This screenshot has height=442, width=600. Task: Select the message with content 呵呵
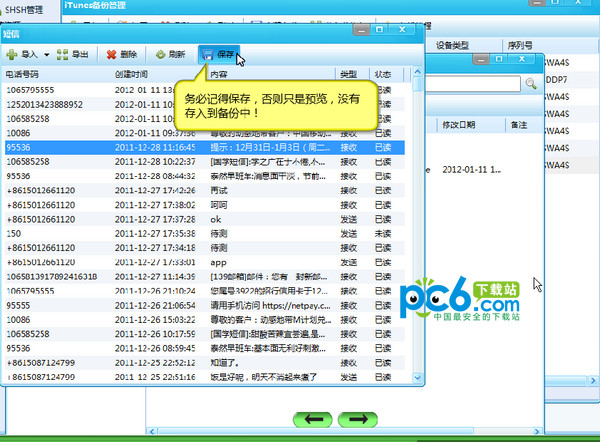point(205,205)
